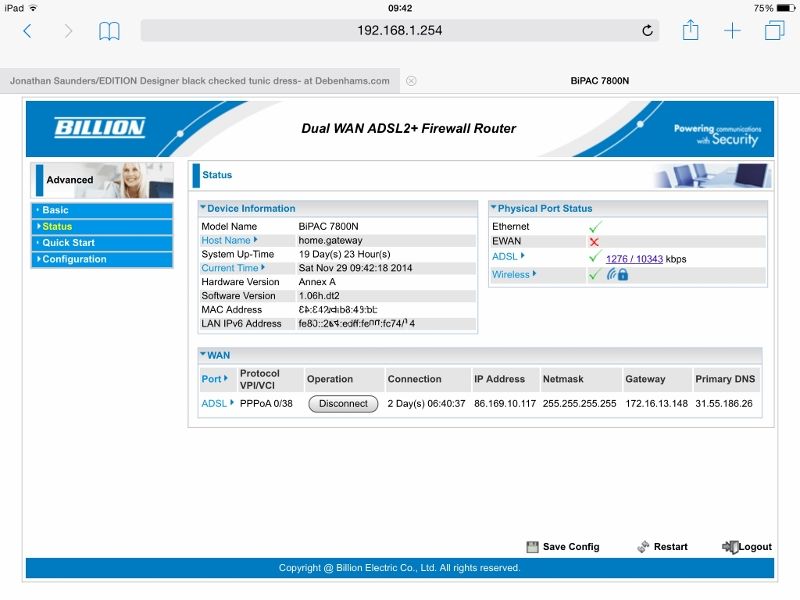Click the Logout door icon
Image resolution: width=800 pixels, height=600 pixels.
tap(730, 547)
